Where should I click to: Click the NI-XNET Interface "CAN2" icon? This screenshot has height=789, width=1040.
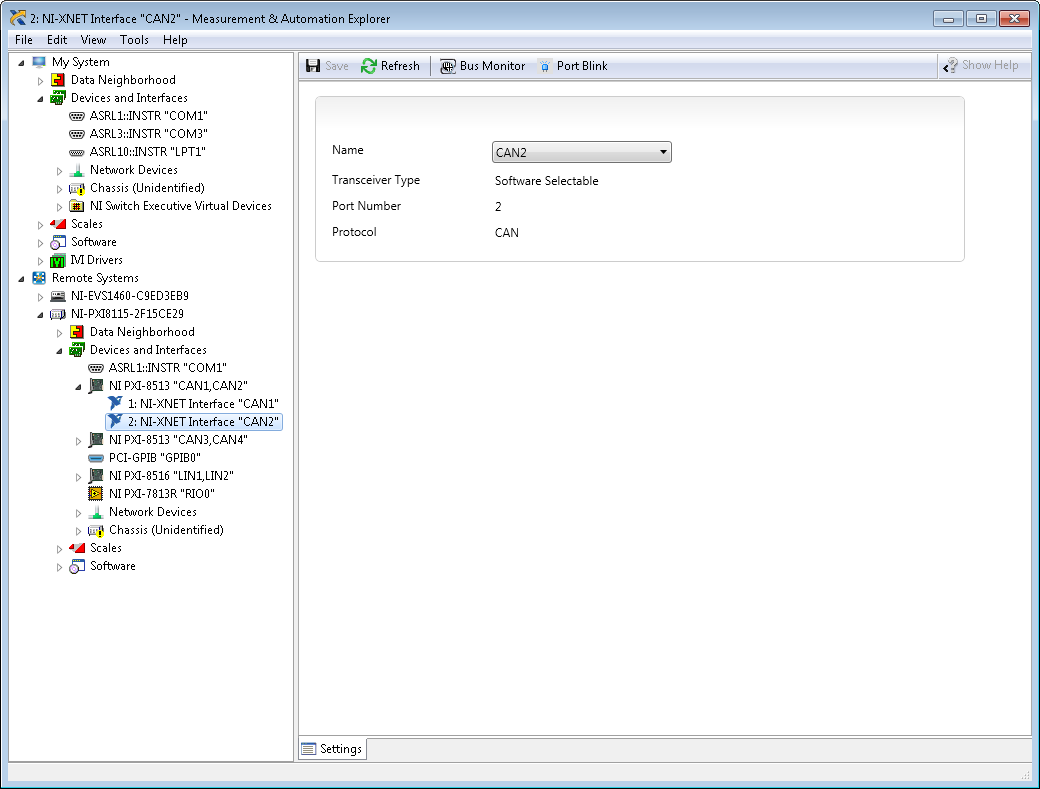[115, 421]
